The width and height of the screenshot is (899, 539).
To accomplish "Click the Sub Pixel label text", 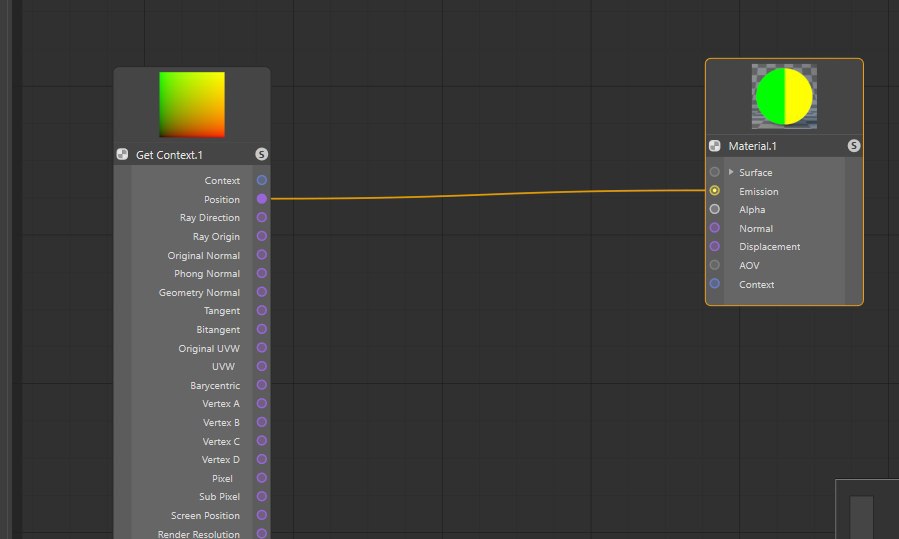I will click(x=220, y=497).
